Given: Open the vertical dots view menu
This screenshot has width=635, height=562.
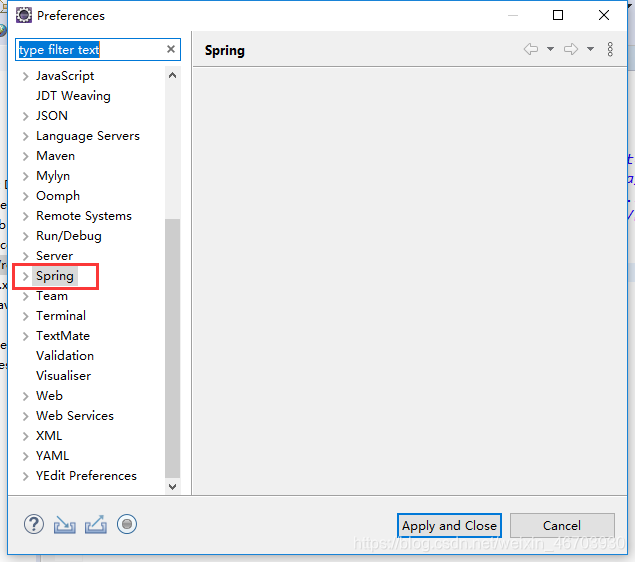Looking at the screenshot, I should pos(610,49).
